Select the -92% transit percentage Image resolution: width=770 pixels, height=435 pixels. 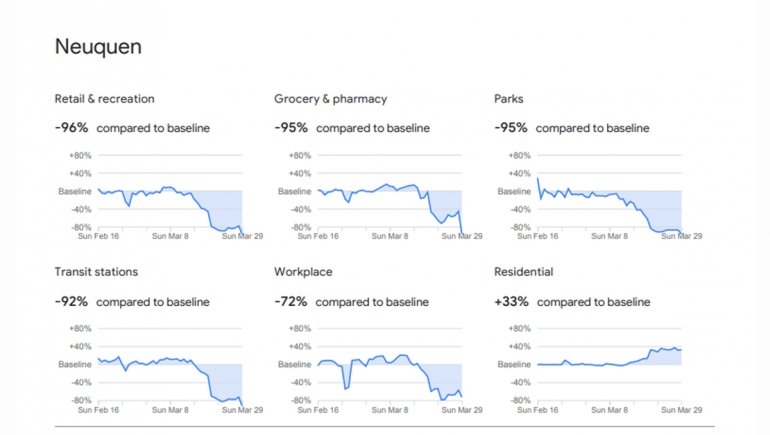(x=71, y=301)
